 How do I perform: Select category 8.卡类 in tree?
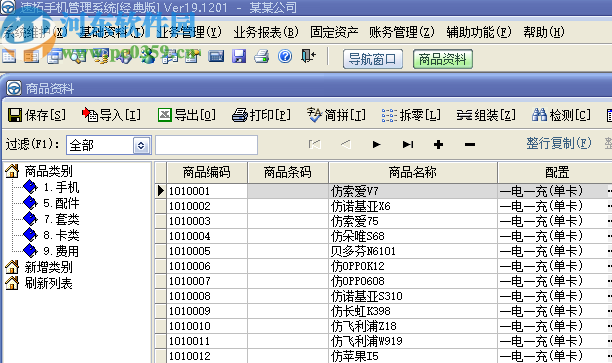[61, 235]
